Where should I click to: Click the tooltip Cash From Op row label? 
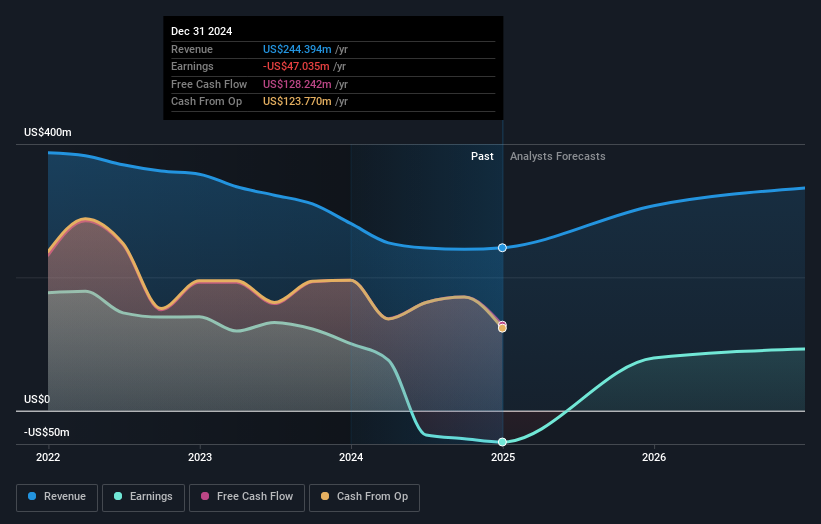[x=206, y=102]
